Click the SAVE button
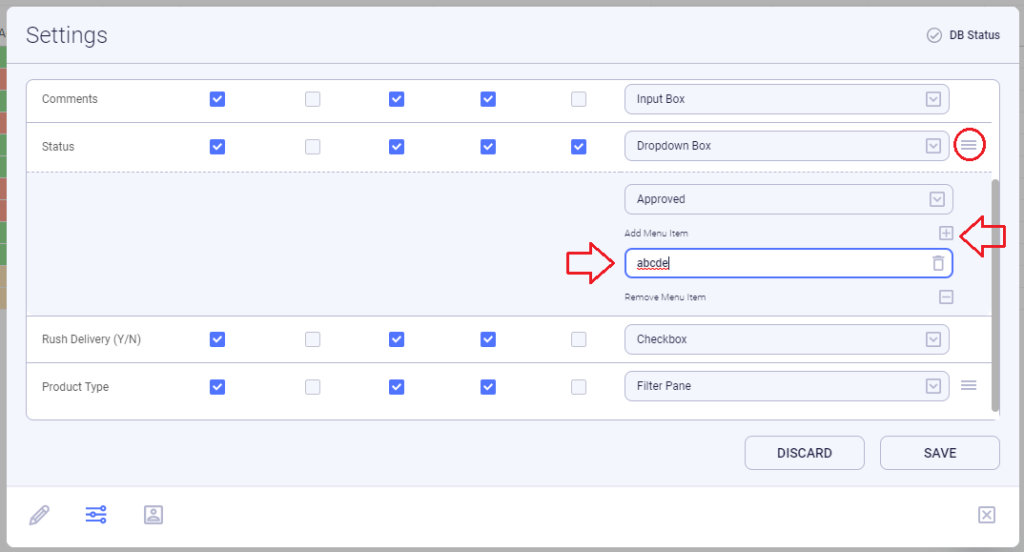The width and height of the screenshot is (1024, 552). point(940,453)
